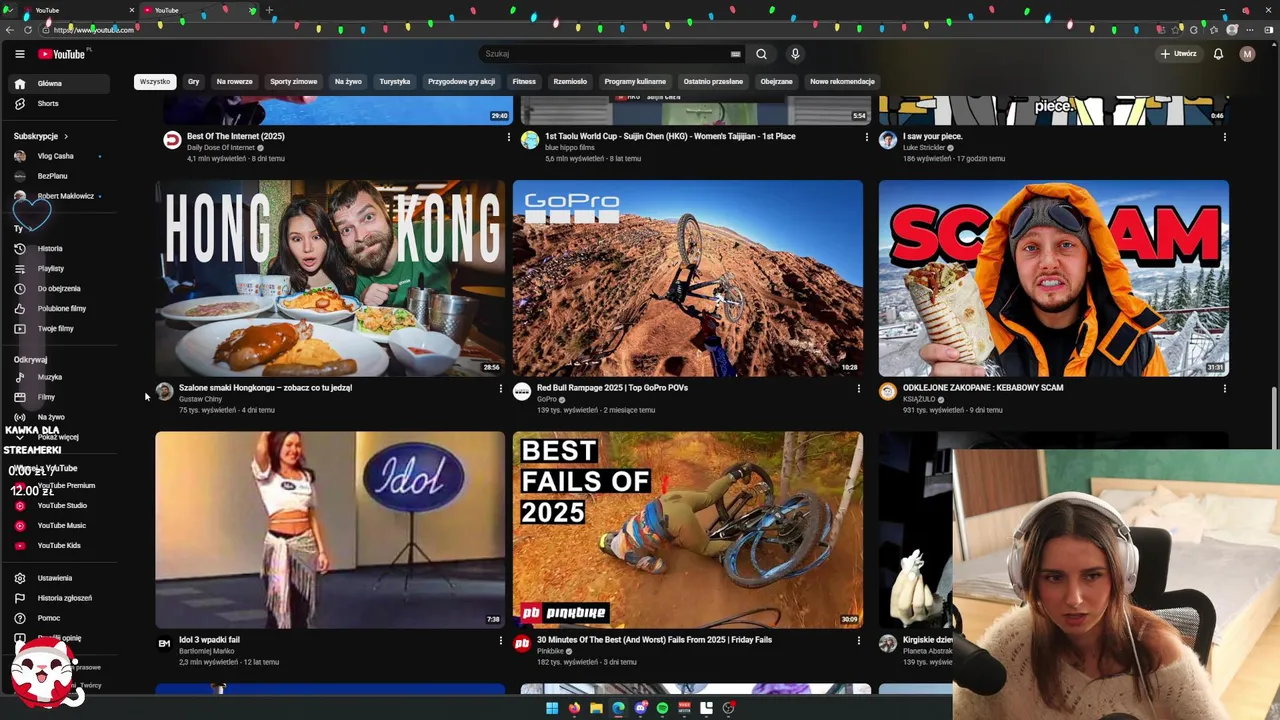Viewport: 1280px width, 720px height.
Task: Open Polubione filmy liked videos
Action: point(59,308)
